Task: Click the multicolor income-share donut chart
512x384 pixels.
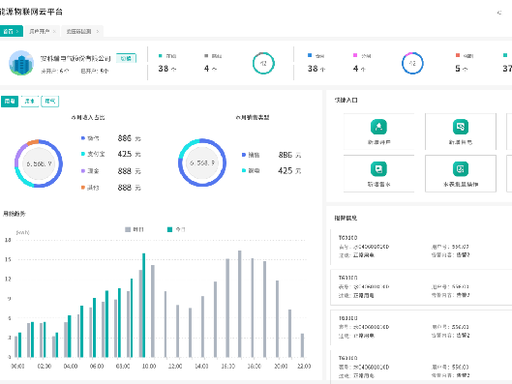Action: coord(39,163)
